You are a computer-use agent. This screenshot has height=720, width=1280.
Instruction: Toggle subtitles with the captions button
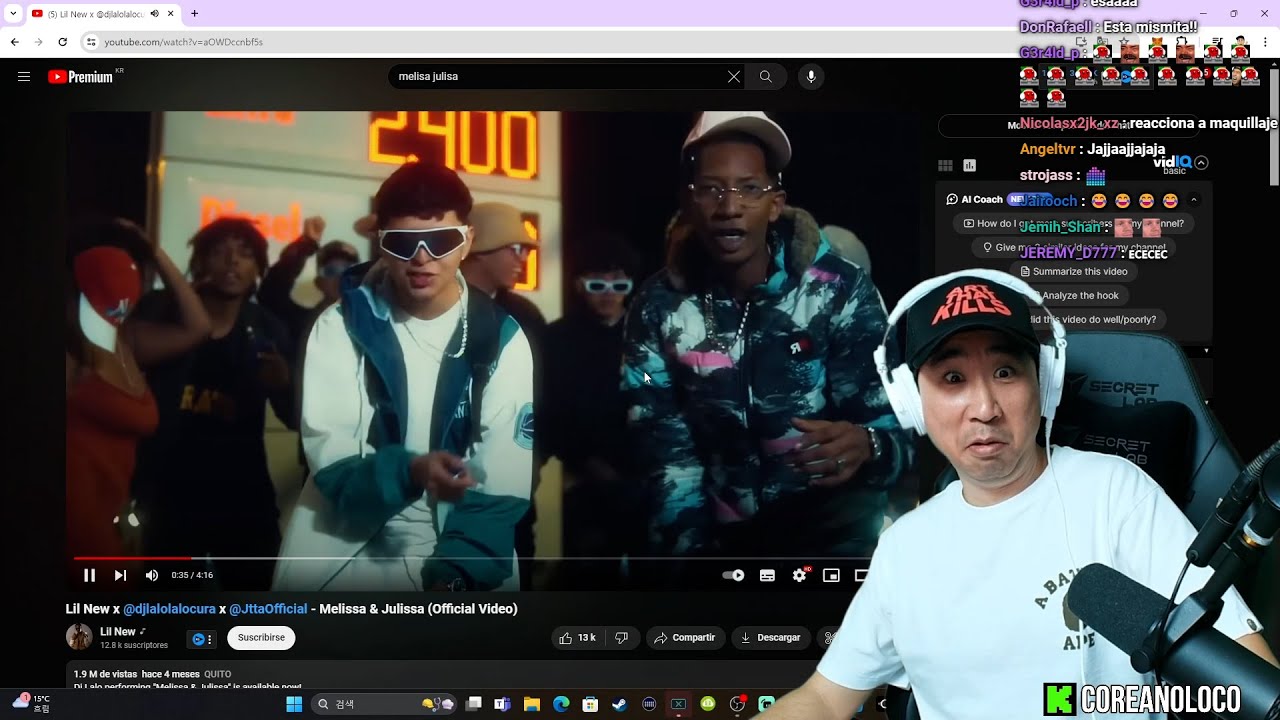point(767,575)
